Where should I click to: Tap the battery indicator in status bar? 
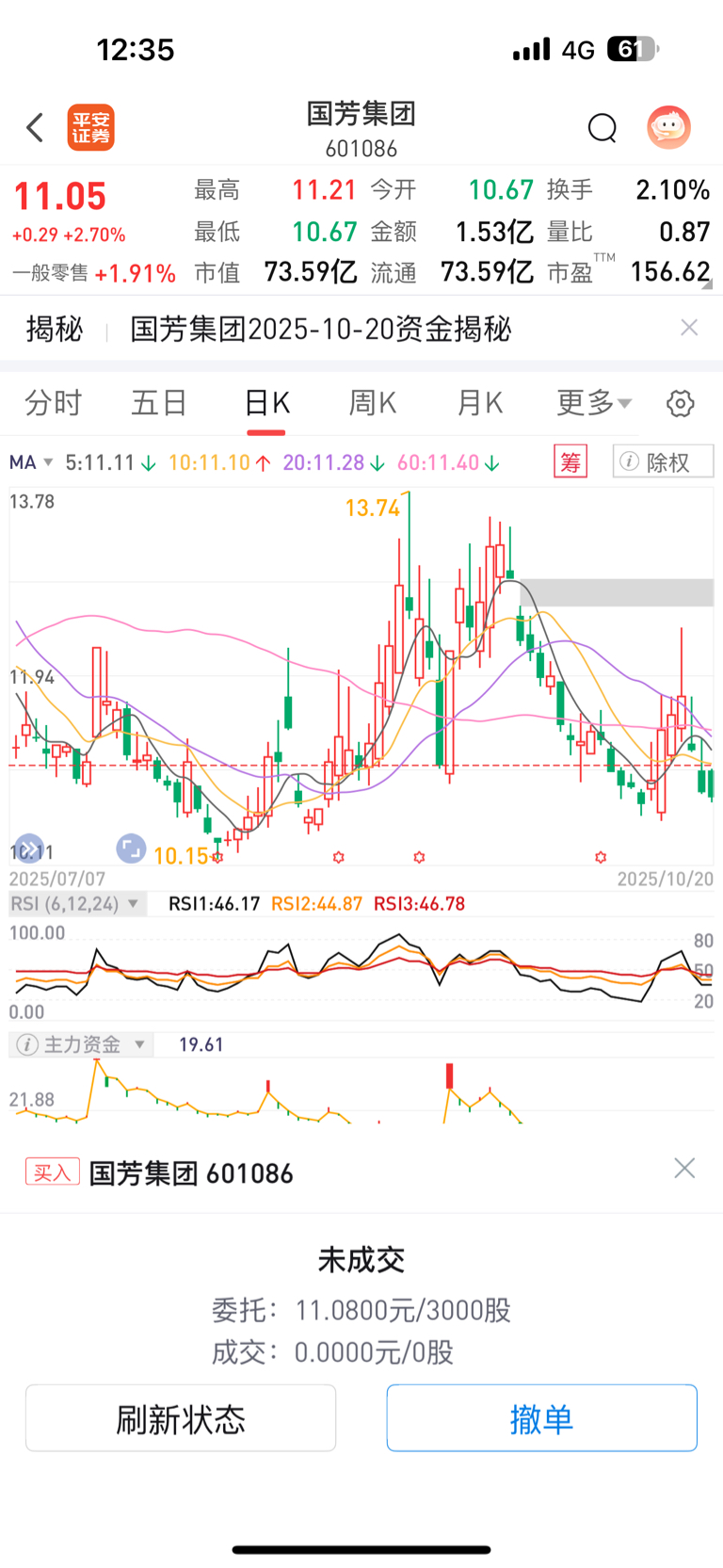[x=633, y=49]
